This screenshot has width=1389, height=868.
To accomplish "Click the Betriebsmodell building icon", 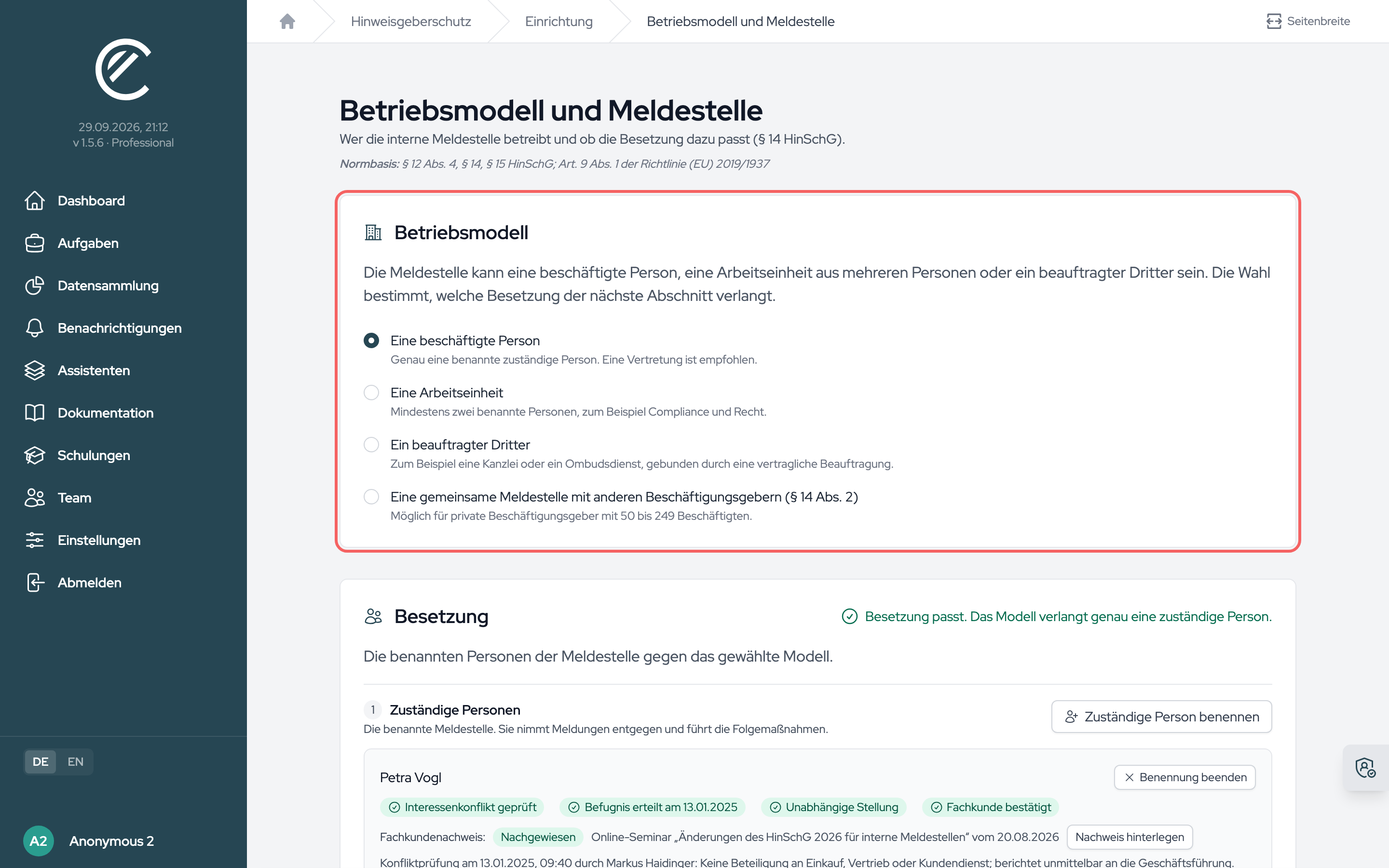I will pyautogui.click(x=373, y=232).
